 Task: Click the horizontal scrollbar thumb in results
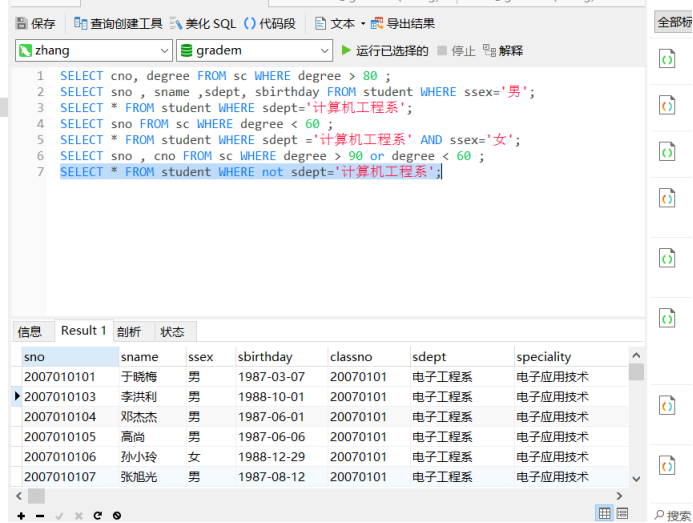click(36, 496)
